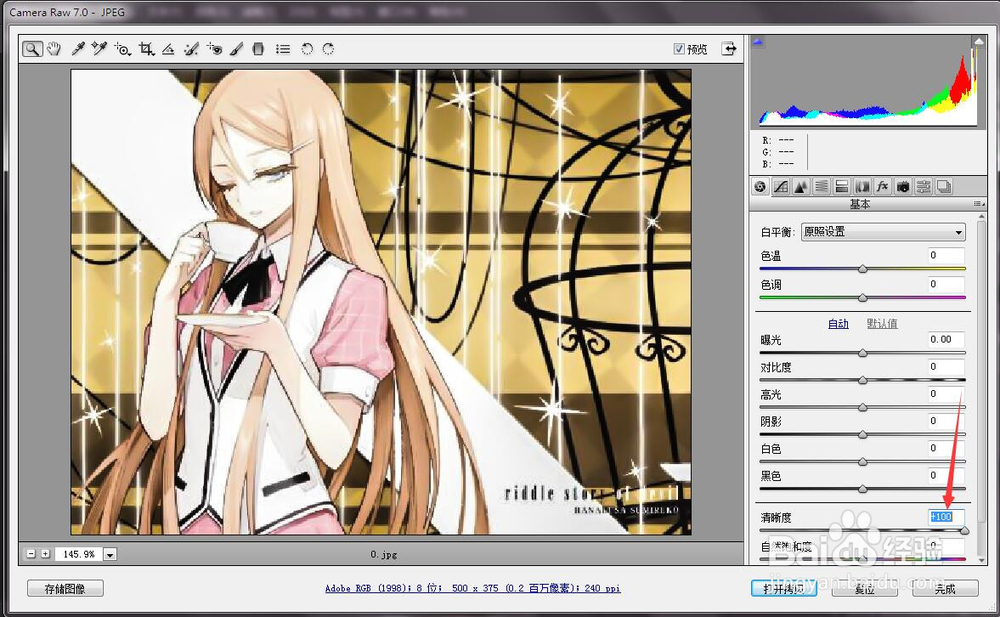Click the histogram display

coord(867,82)
